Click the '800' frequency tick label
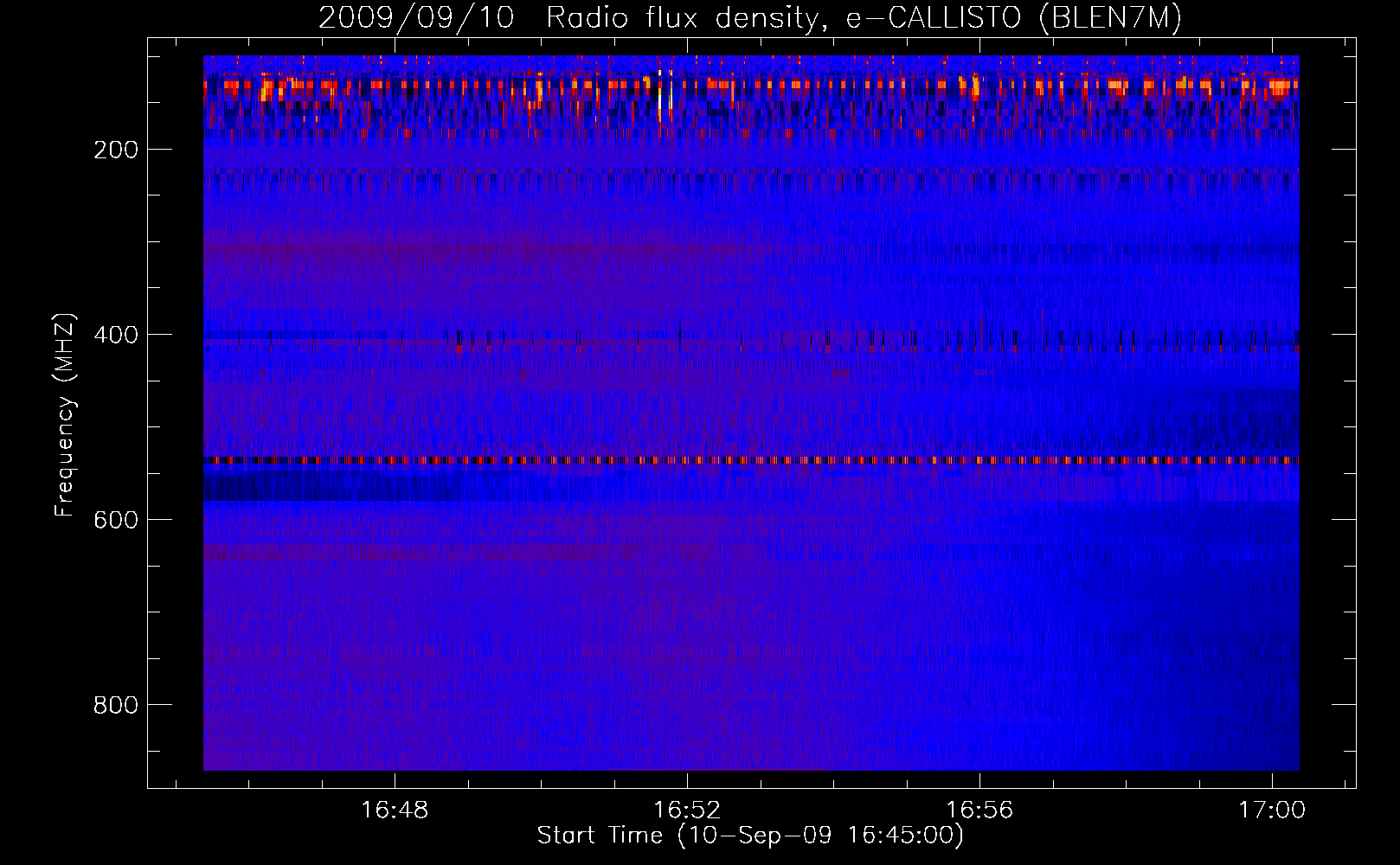Image resolution: width=1400 pixels, height=865 pixels. click(x=116, y=705)
